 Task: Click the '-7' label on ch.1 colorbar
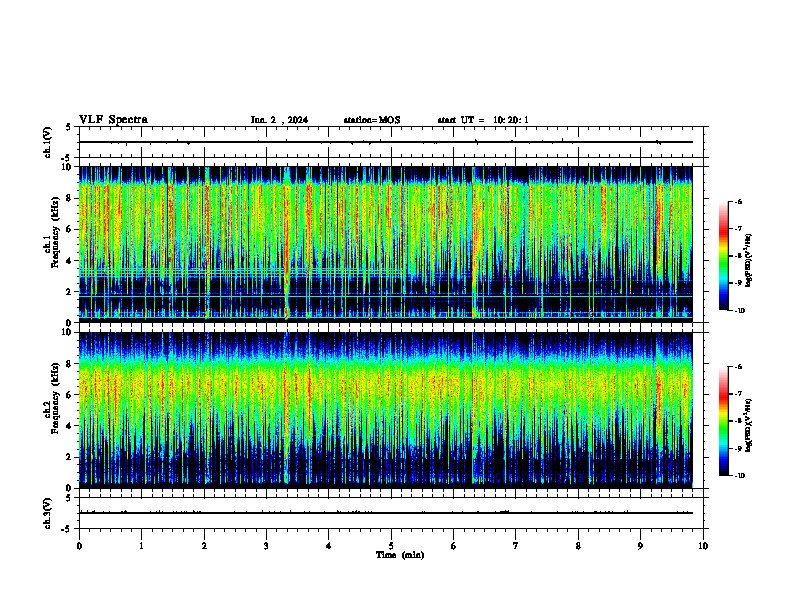pyautogui.click(x=738, y=229)
